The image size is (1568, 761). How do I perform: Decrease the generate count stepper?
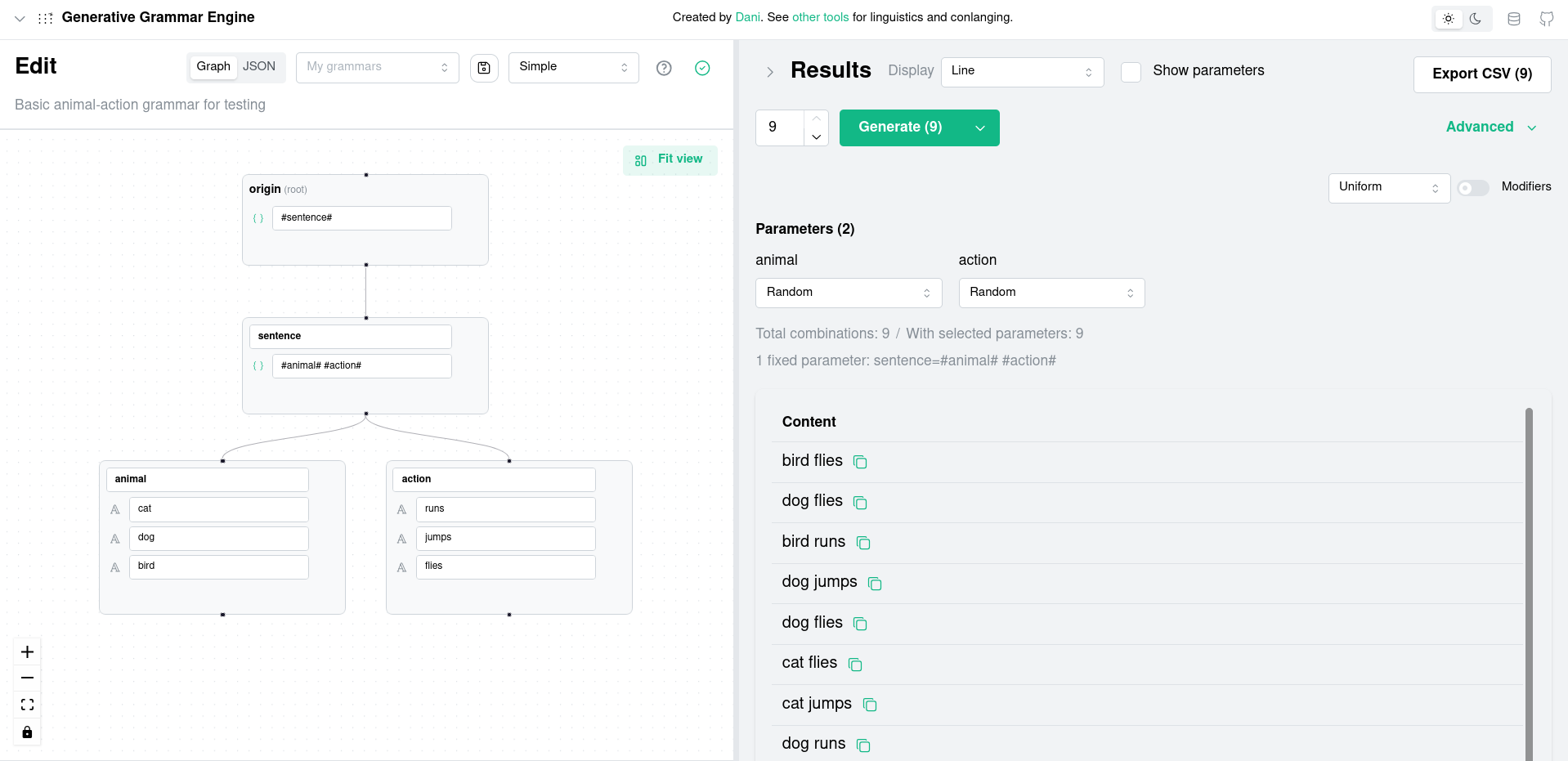click(x=816, y=137)
